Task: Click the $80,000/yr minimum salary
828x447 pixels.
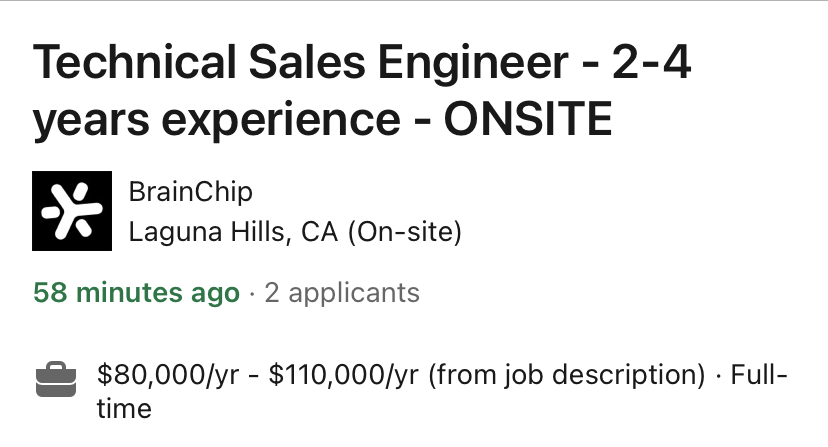Action: [169, 376]
